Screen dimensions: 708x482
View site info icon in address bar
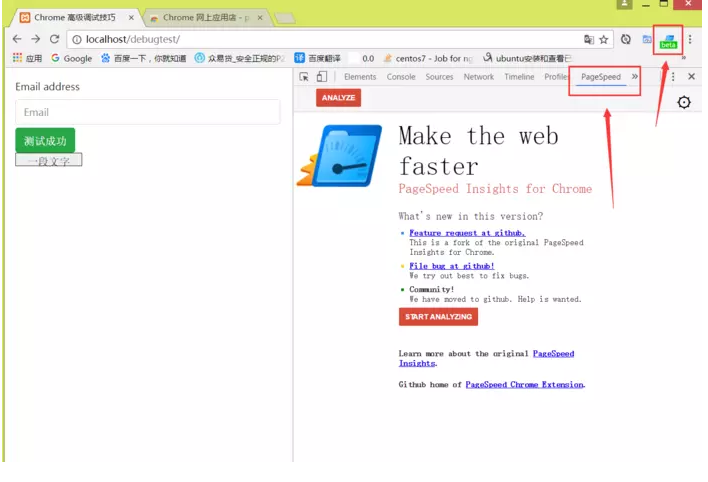point(77,40)
